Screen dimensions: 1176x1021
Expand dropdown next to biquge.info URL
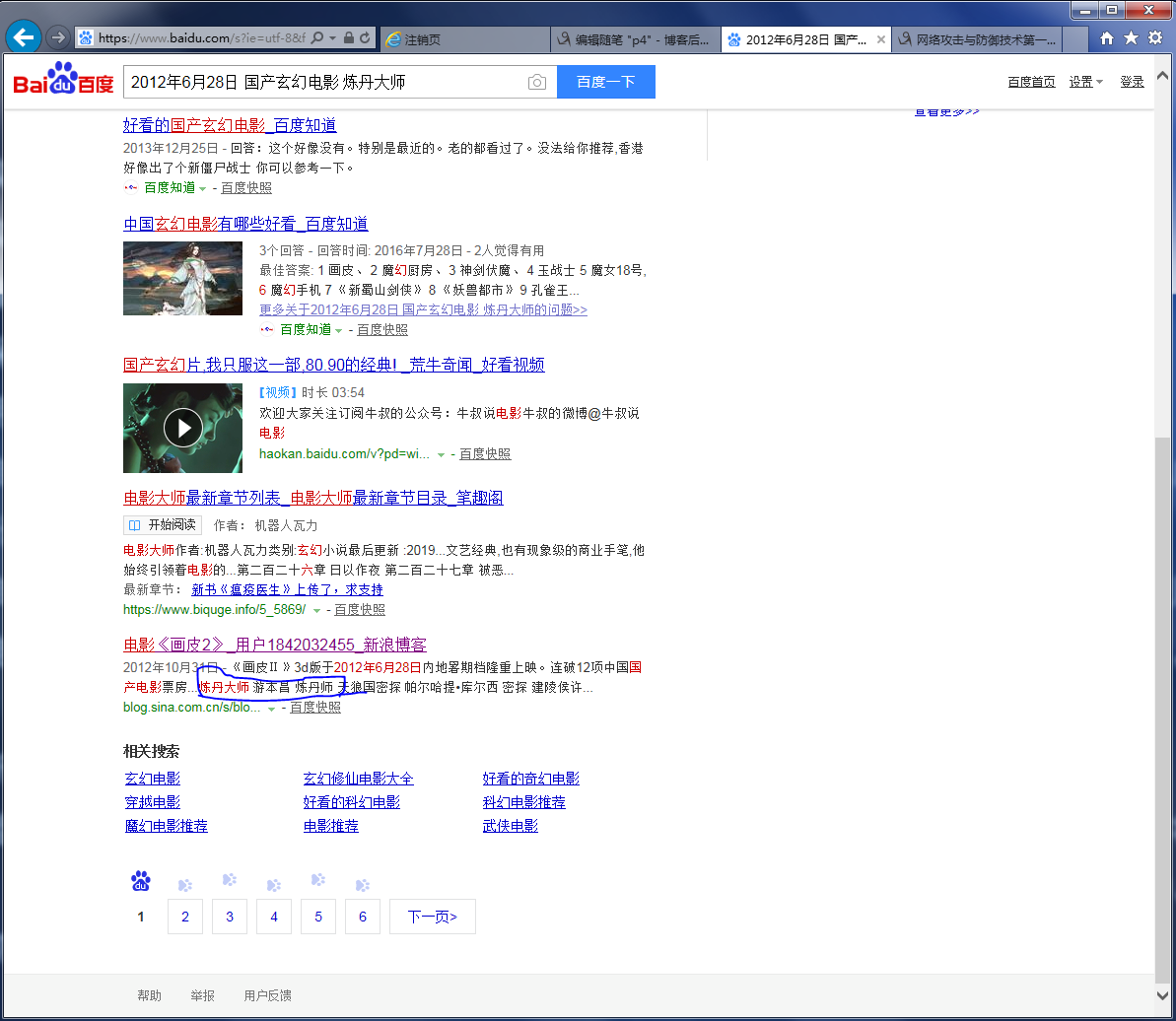click(x=316, y=611)
